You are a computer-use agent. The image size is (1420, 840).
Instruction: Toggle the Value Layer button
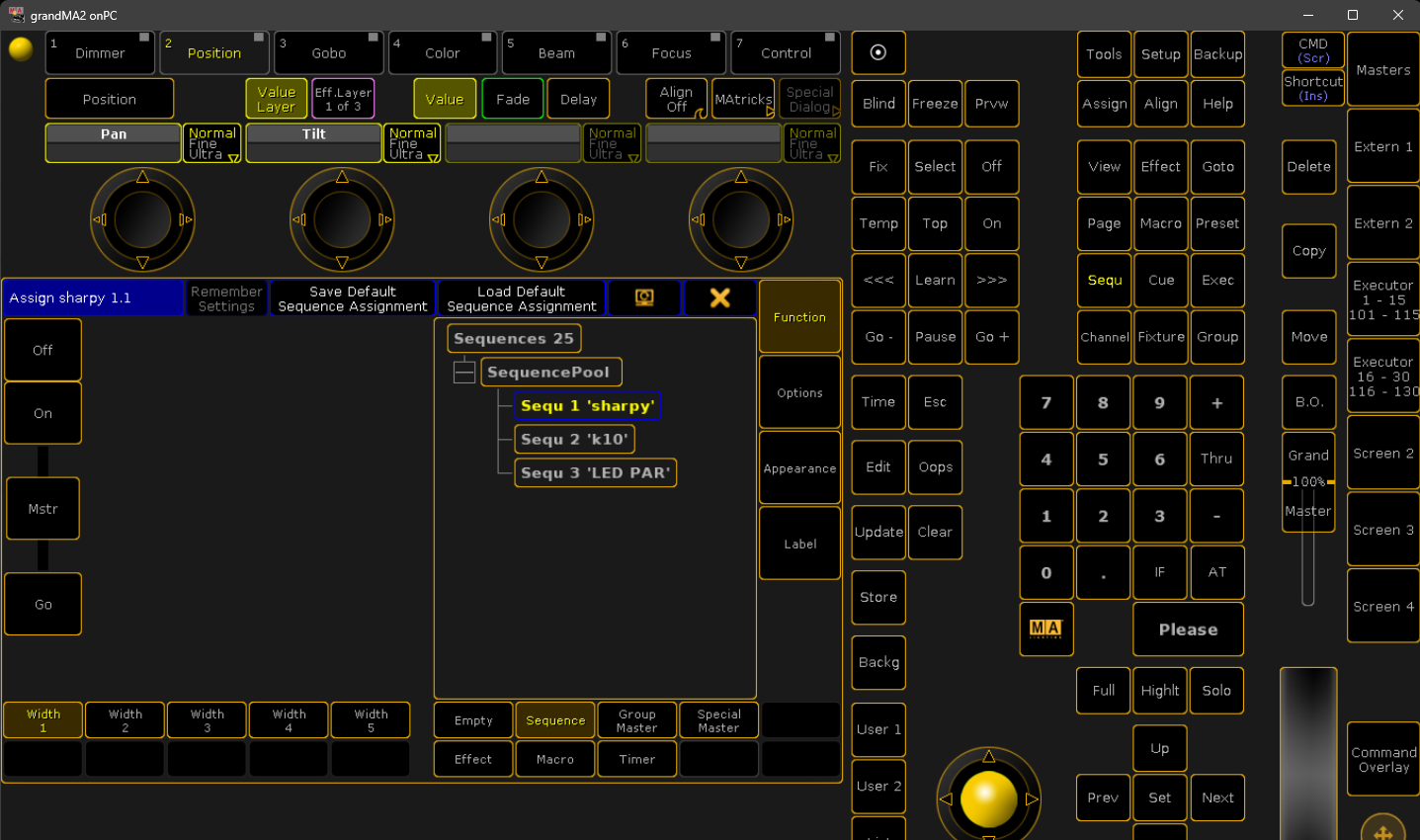coord(277,99)
